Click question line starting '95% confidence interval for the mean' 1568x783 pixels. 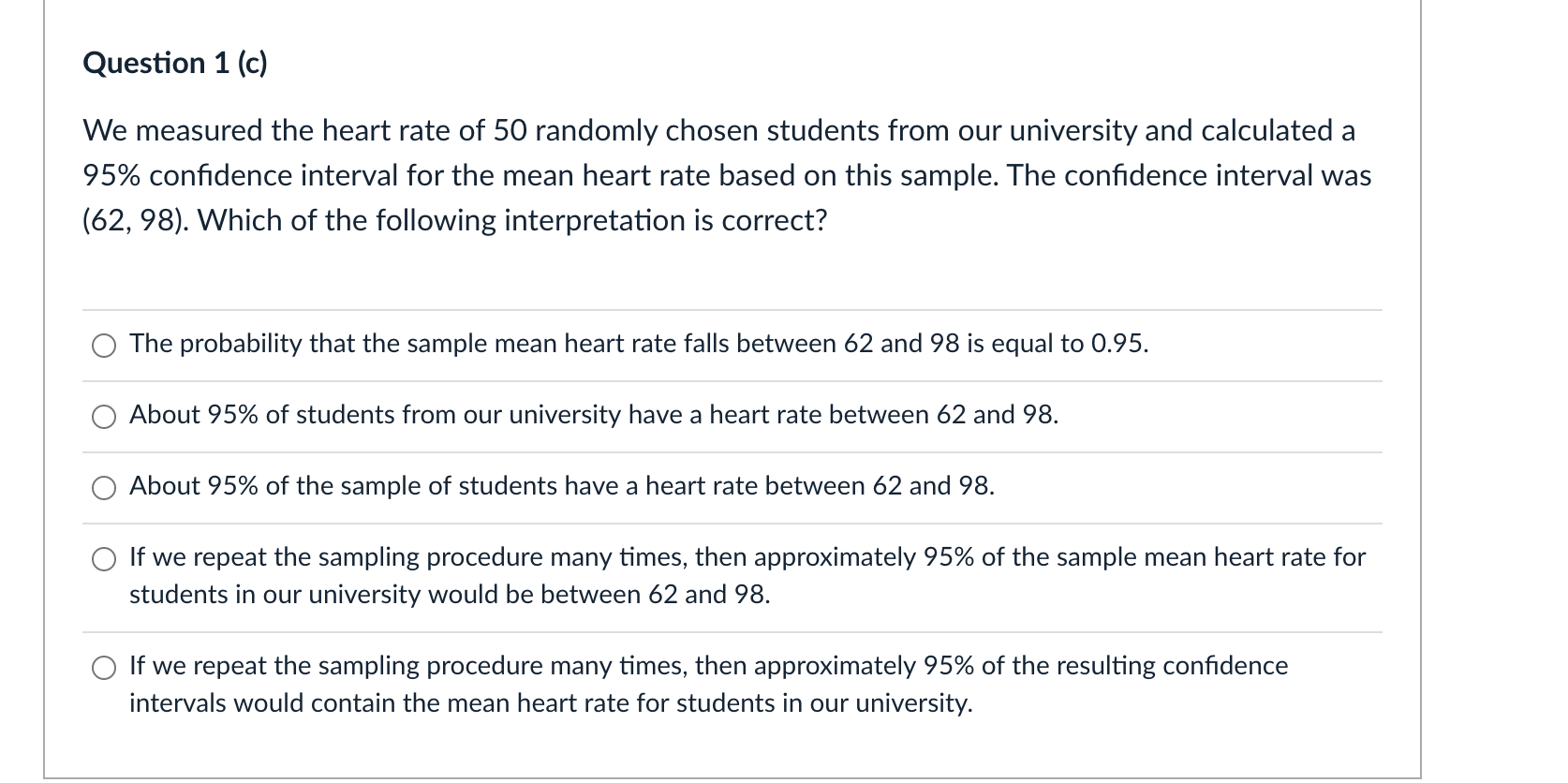727,175
